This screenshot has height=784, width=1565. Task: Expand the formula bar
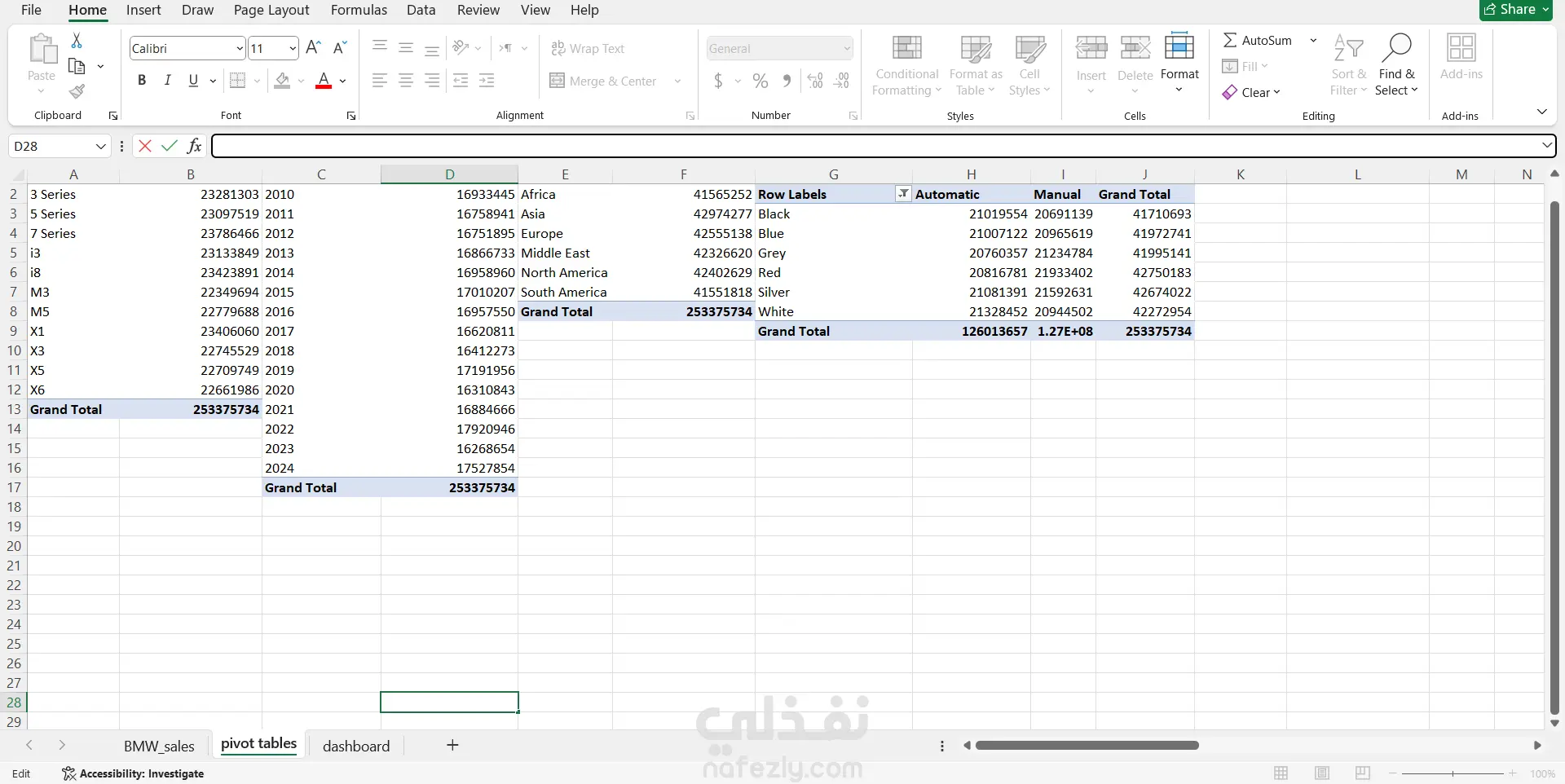[x=1546, y=146]
